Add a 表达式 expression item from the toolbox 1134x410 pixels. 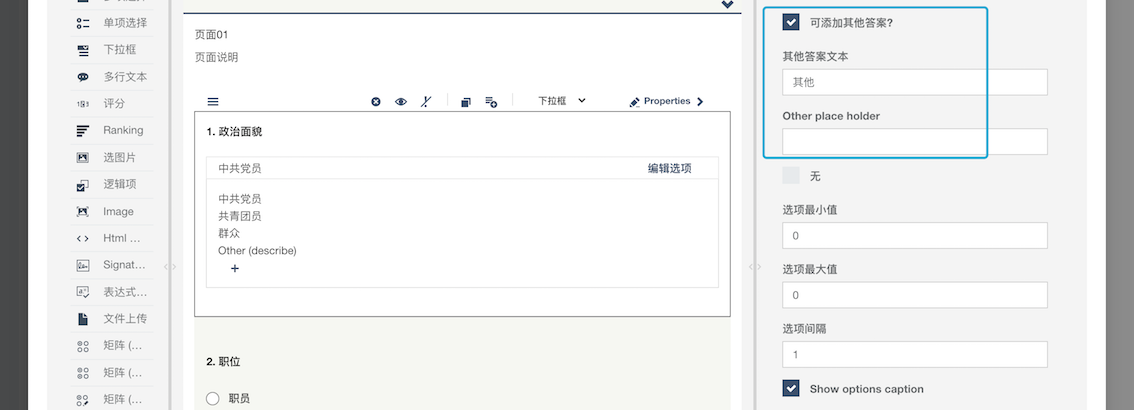click(x=112, y=292)
